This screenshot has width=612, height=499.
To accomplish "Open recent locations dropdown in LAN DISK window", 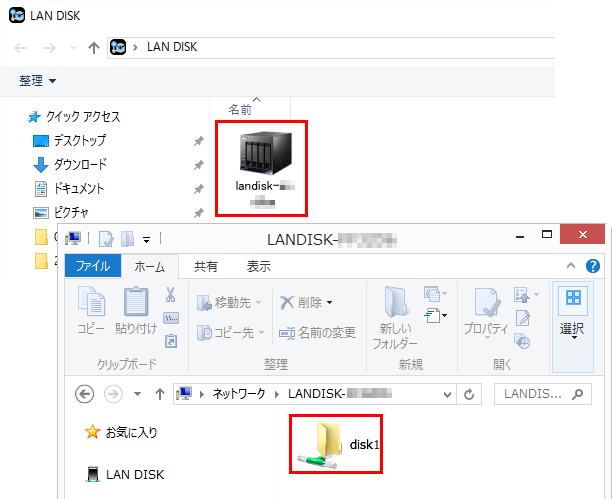I will point(73,48).
